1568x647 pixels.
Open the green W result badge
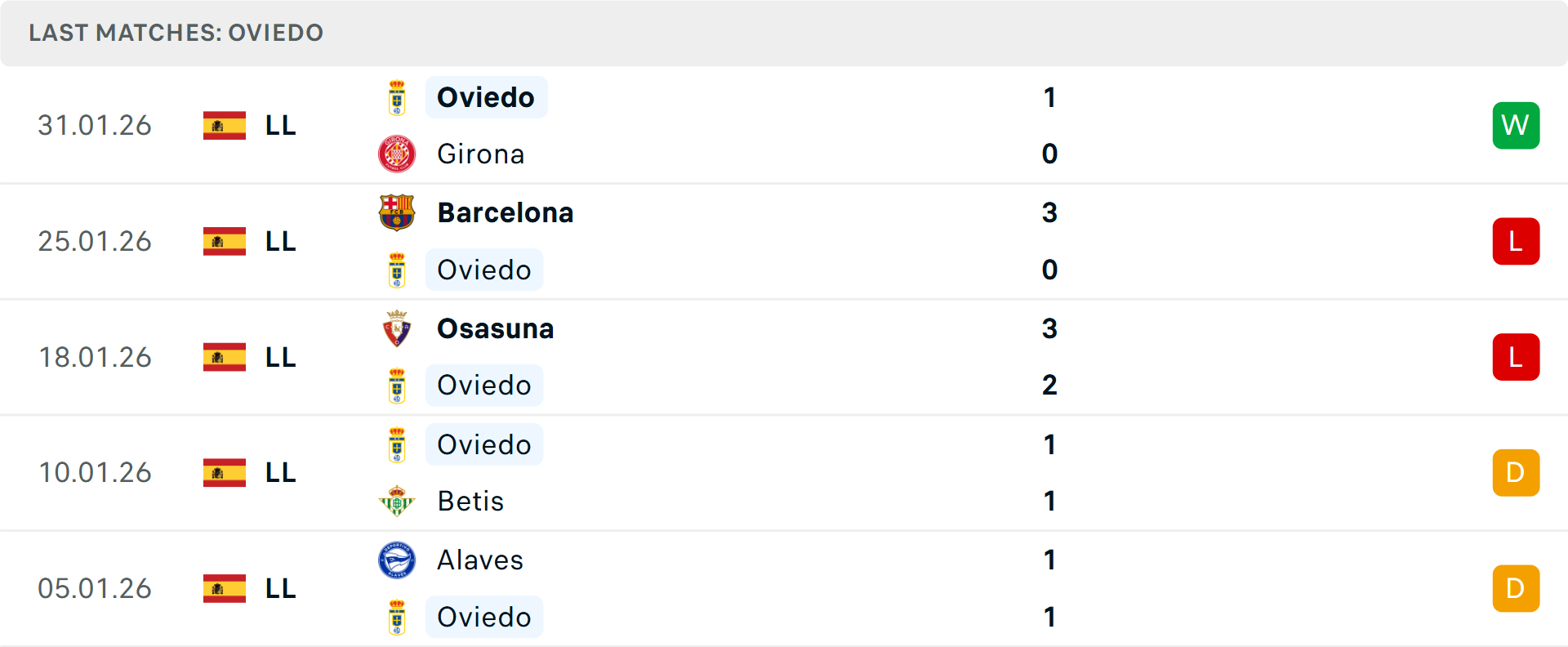tap(1516, 125)
